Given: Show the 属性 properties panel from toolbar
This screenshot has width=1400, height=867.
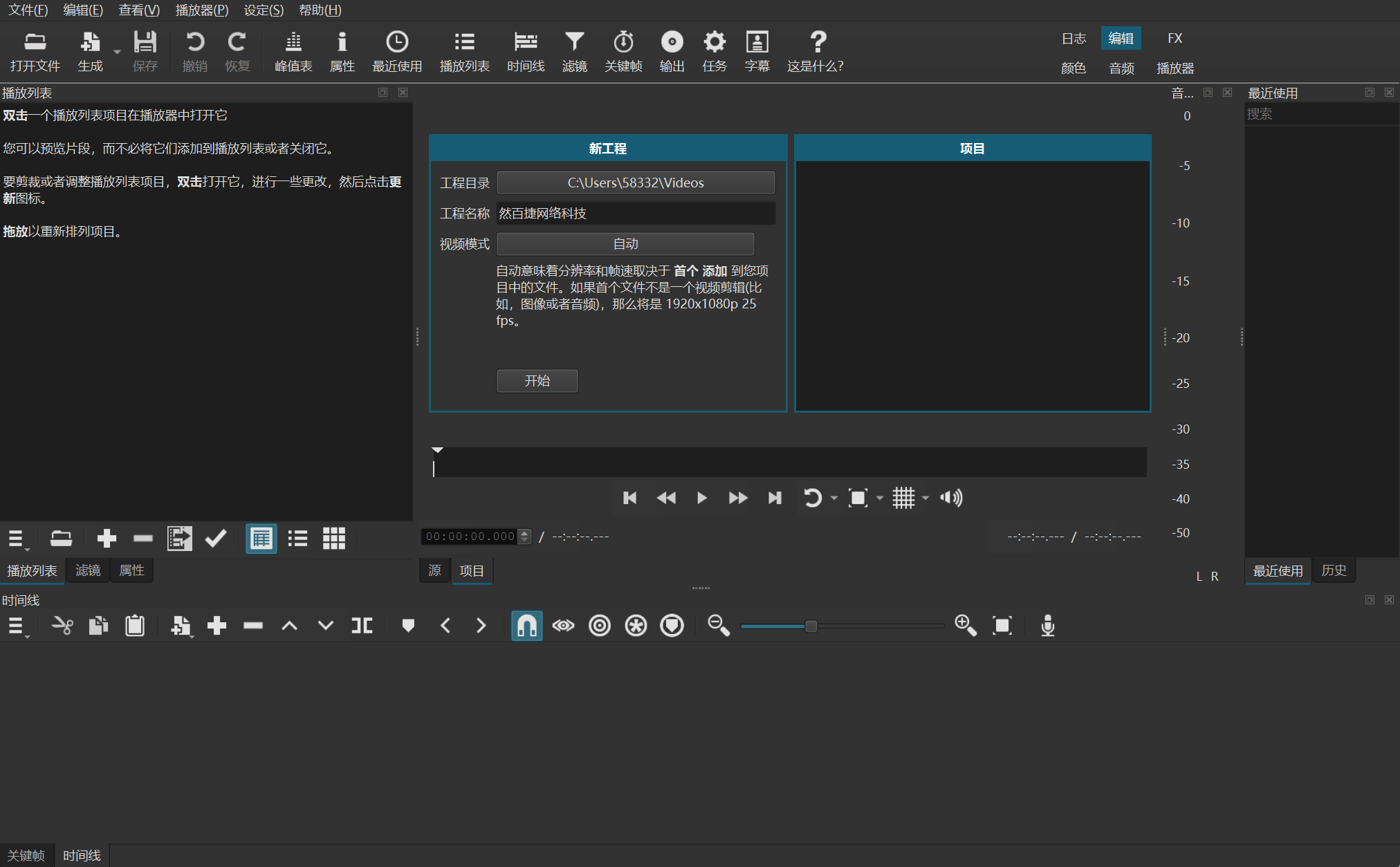Looking at the screenshot, I should 342,52.
